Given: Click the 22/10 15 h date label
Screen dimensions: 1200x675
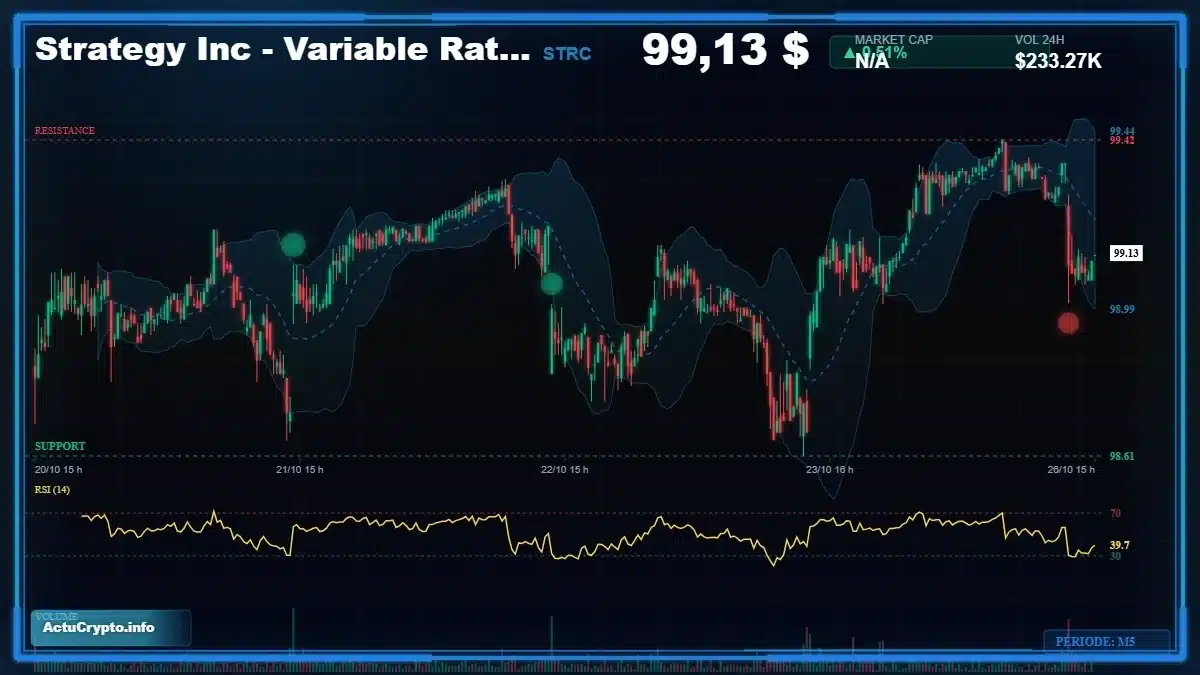Looking at the screenshot, I should click(565, 469).
